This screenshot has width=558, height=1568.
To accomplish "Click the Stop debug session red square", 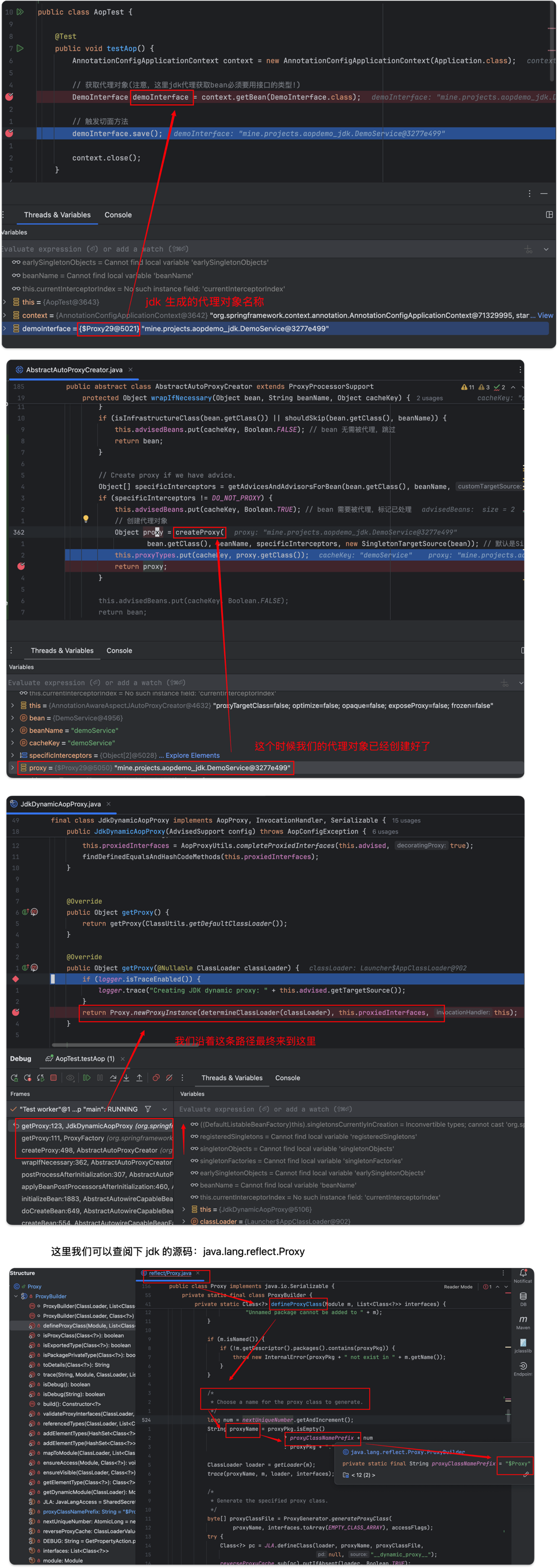I will click(x=53, y=1077).
